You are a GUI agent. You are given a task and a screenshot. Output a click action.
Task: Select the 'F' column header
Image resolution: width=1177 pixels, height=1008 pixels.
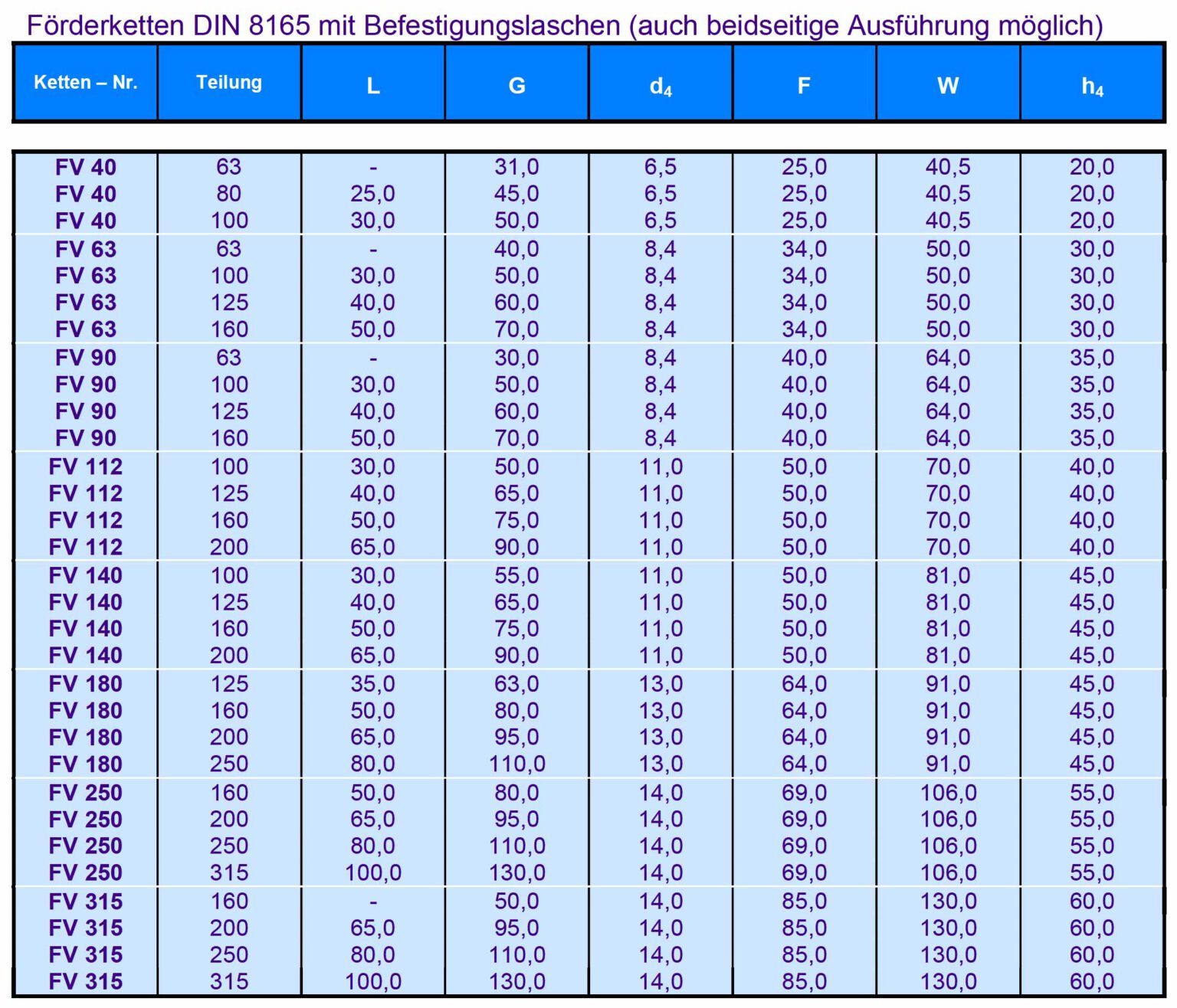tap(804, 85)
